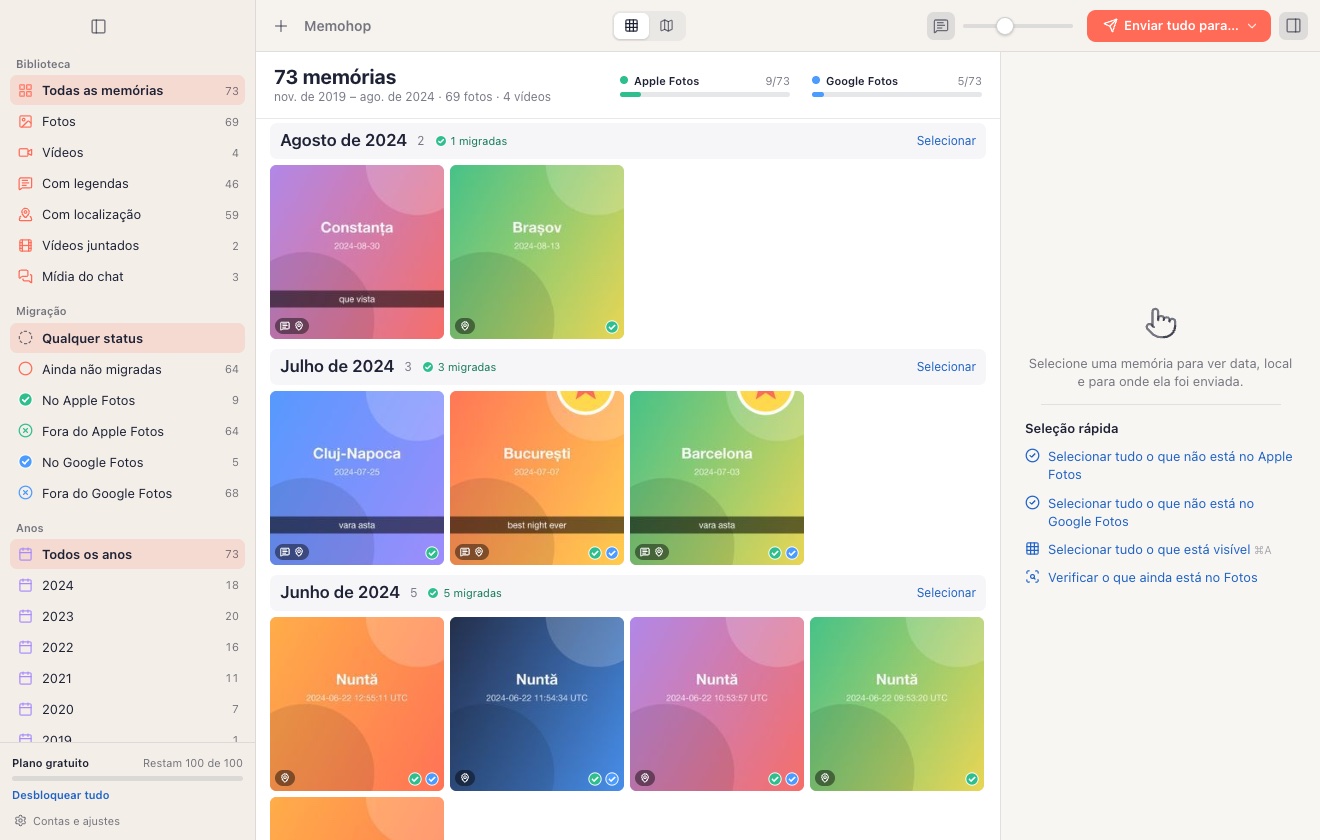Select Qualquer status migration filter

click(x=127, y=338)
